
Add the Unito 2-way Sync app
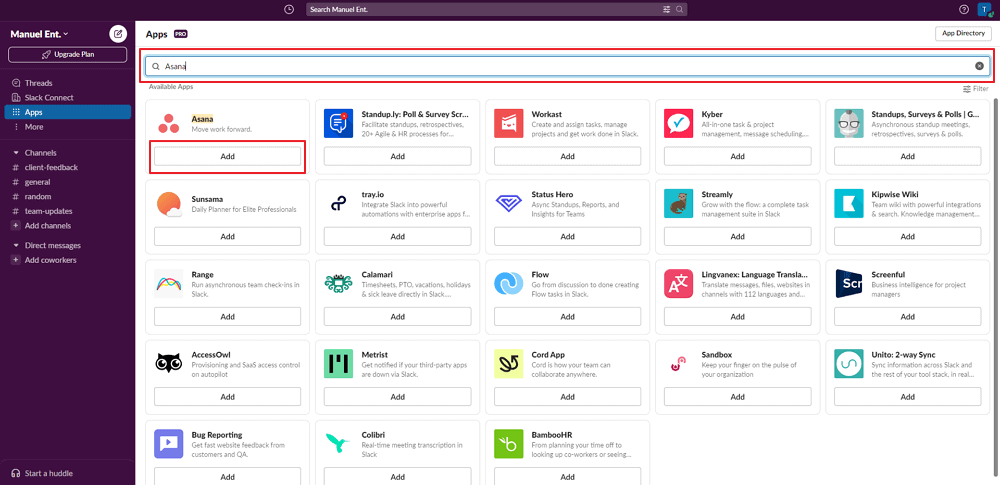(908, 396)
